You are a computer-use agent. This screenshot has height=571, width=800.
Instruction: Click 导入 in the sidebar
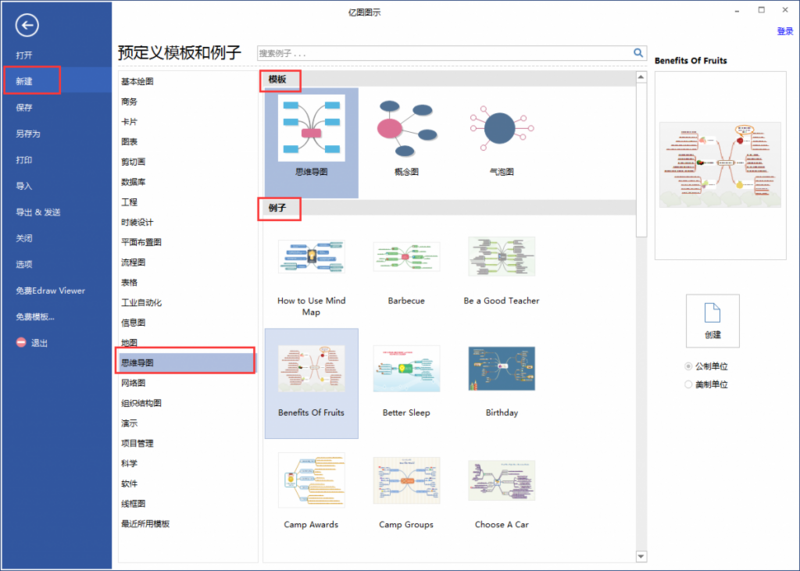click(x=24, y=186)
